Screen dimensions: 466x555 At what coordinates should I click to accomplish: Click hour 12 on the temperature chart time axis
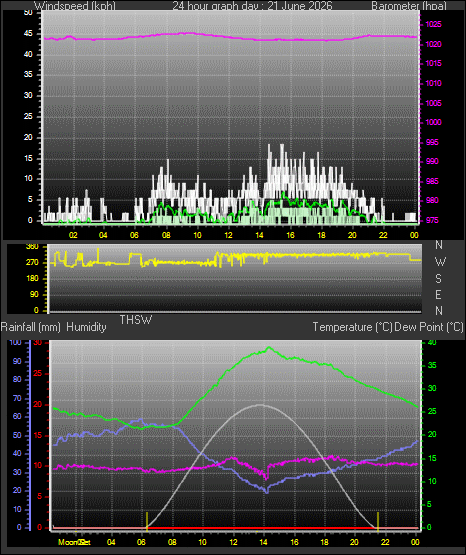coord(233,542)
